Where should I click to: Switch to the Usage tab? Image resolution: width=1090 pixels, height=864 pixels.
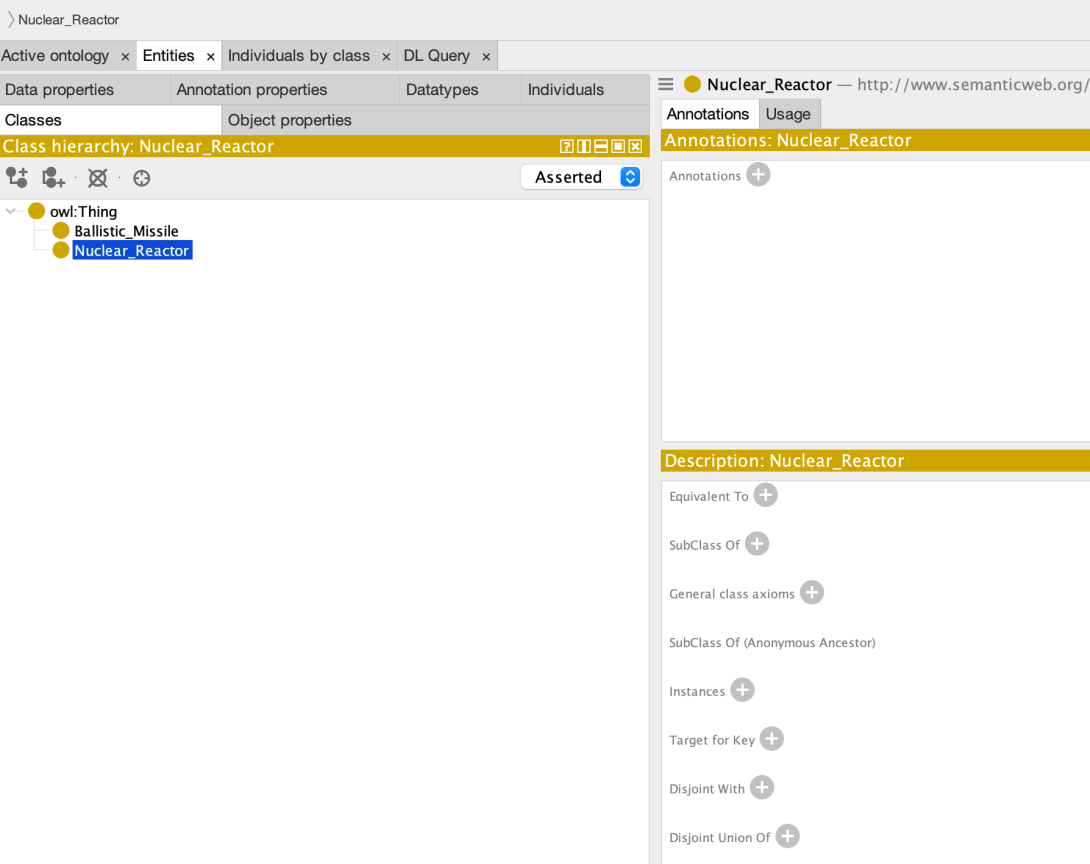pyautogui.click(x=789, y=113)
